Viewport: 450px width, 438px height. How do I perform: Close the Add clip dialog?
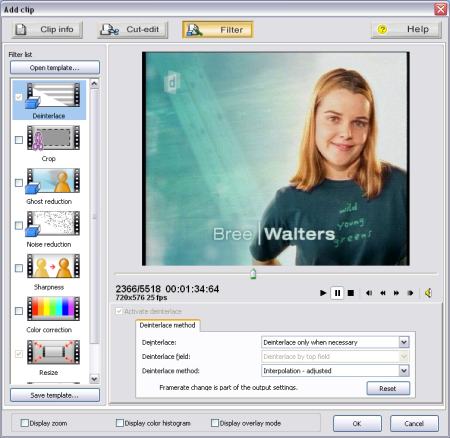click(x=440, y=9)
